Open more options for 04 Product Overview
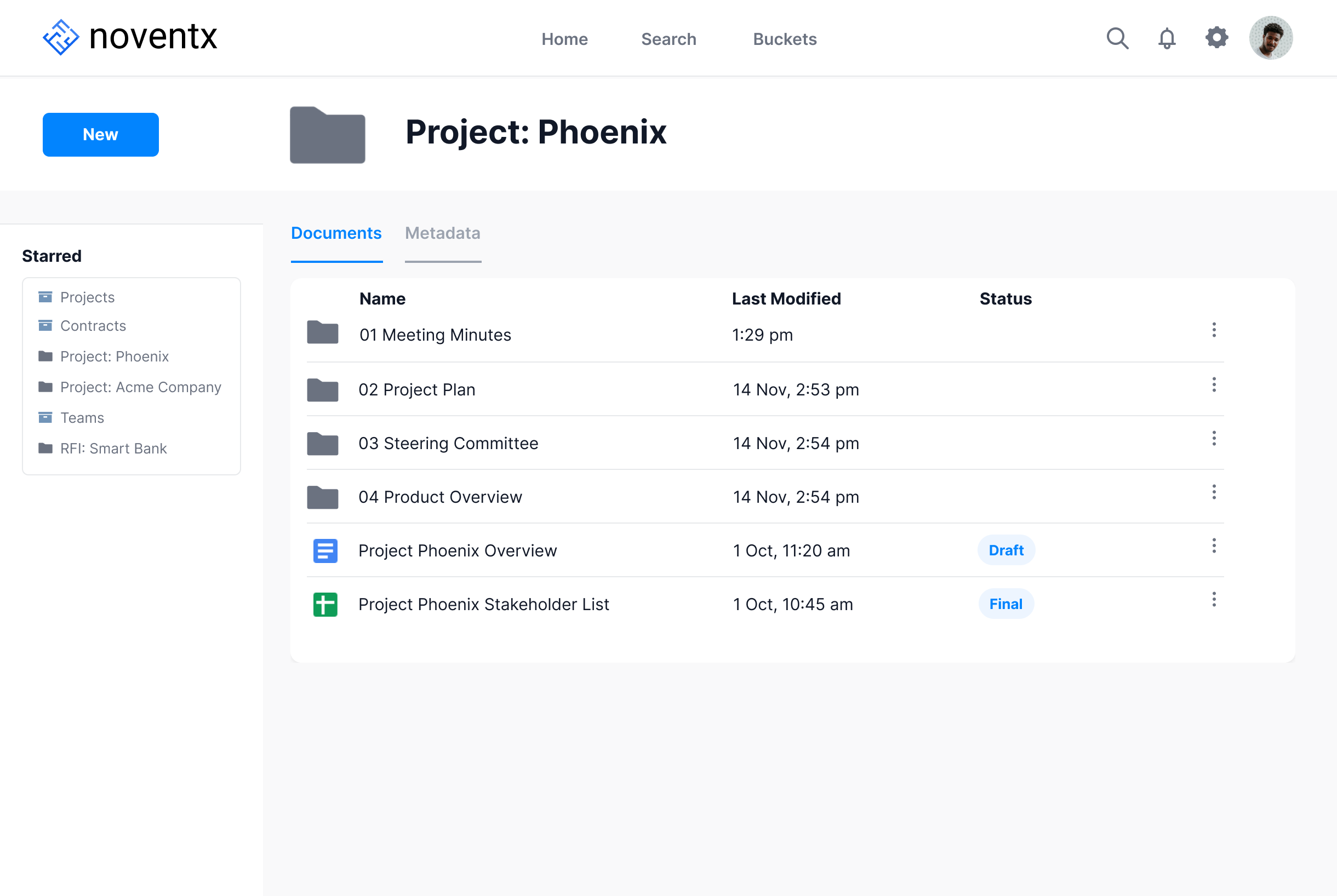 (1214, 492)
